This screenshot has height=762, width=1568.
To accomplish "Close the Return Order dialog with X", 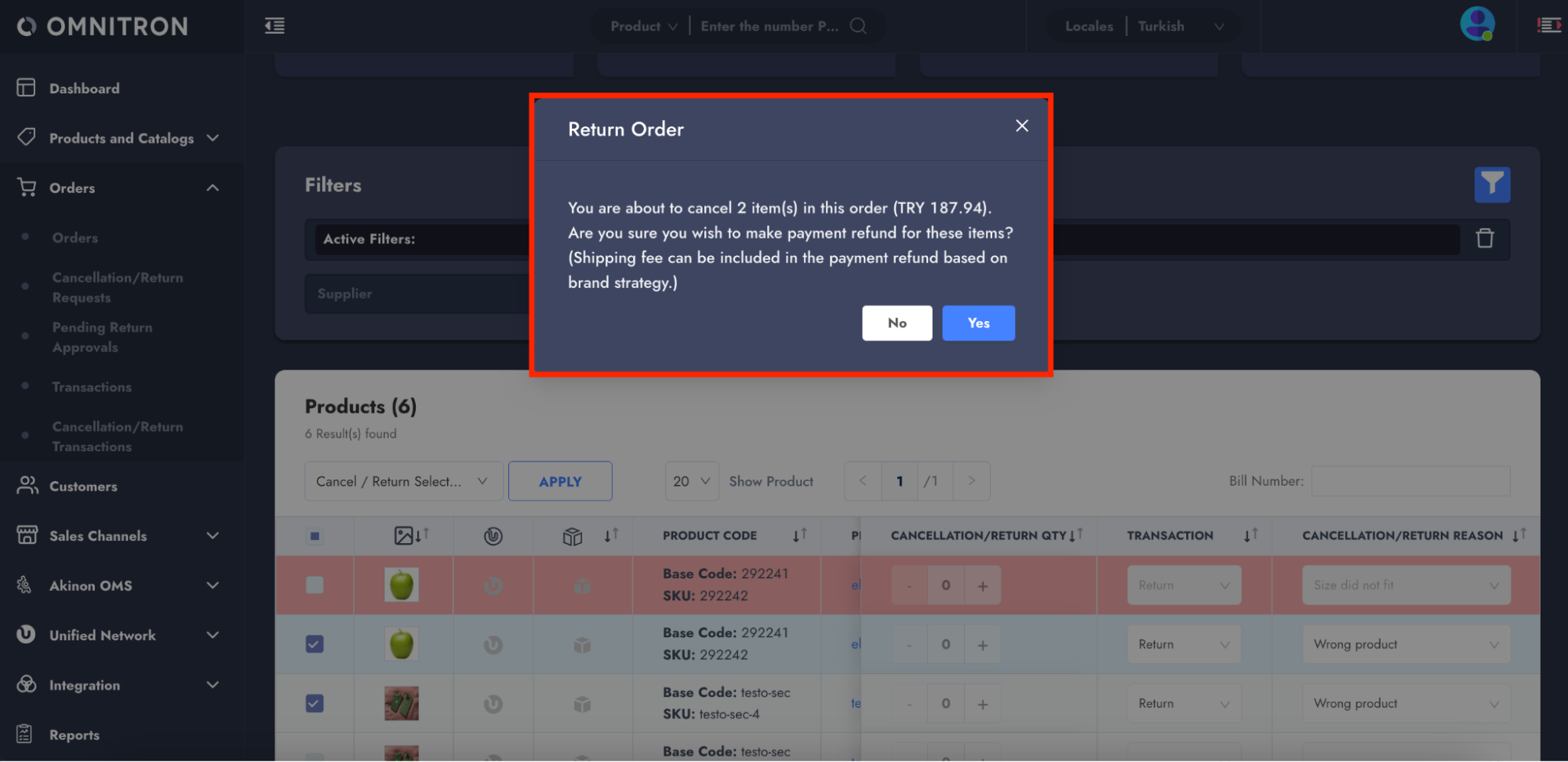I will pyautogui.click(x=1021, y=126).
